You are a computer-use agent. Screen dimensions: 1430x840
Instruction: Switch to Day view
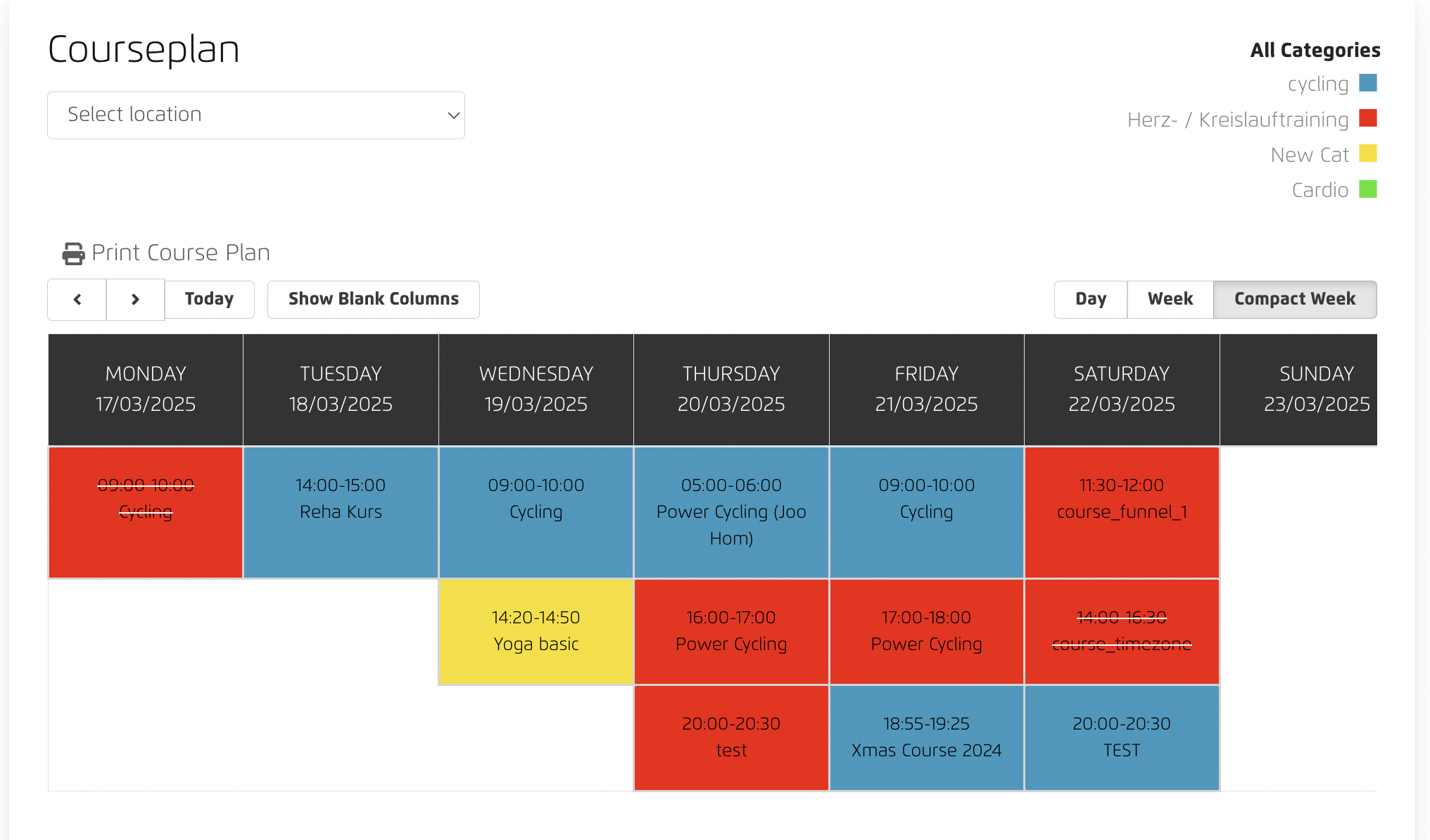pos(1091,300)
